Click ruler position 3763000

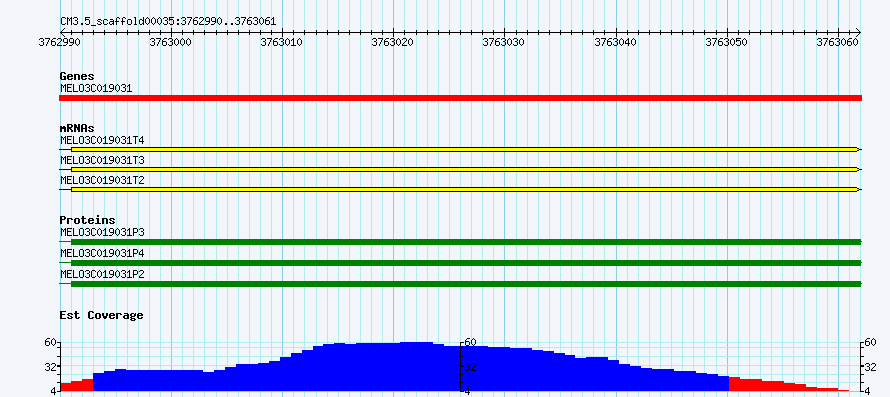(171, 42)
